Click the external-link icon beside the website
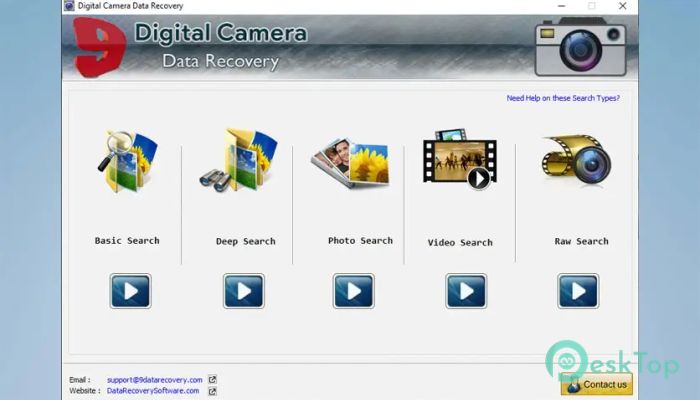700x400 pixels. [212, 392]
